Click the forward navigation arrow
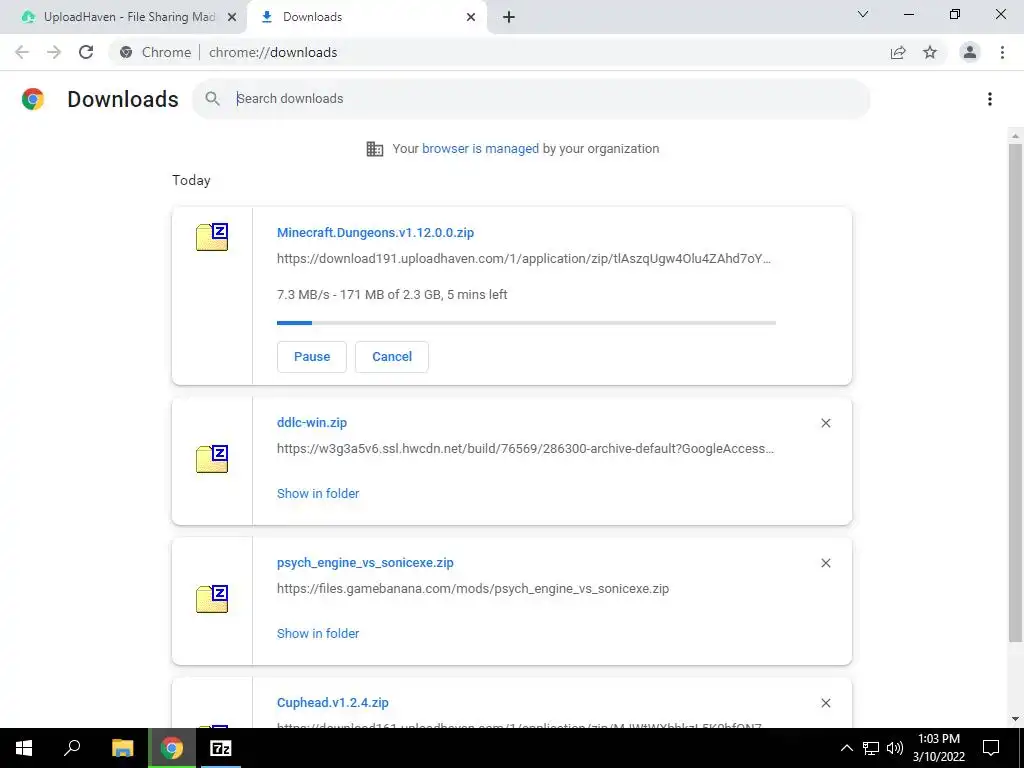Screen dimensions: 1024x768 [x=54, y=52]
